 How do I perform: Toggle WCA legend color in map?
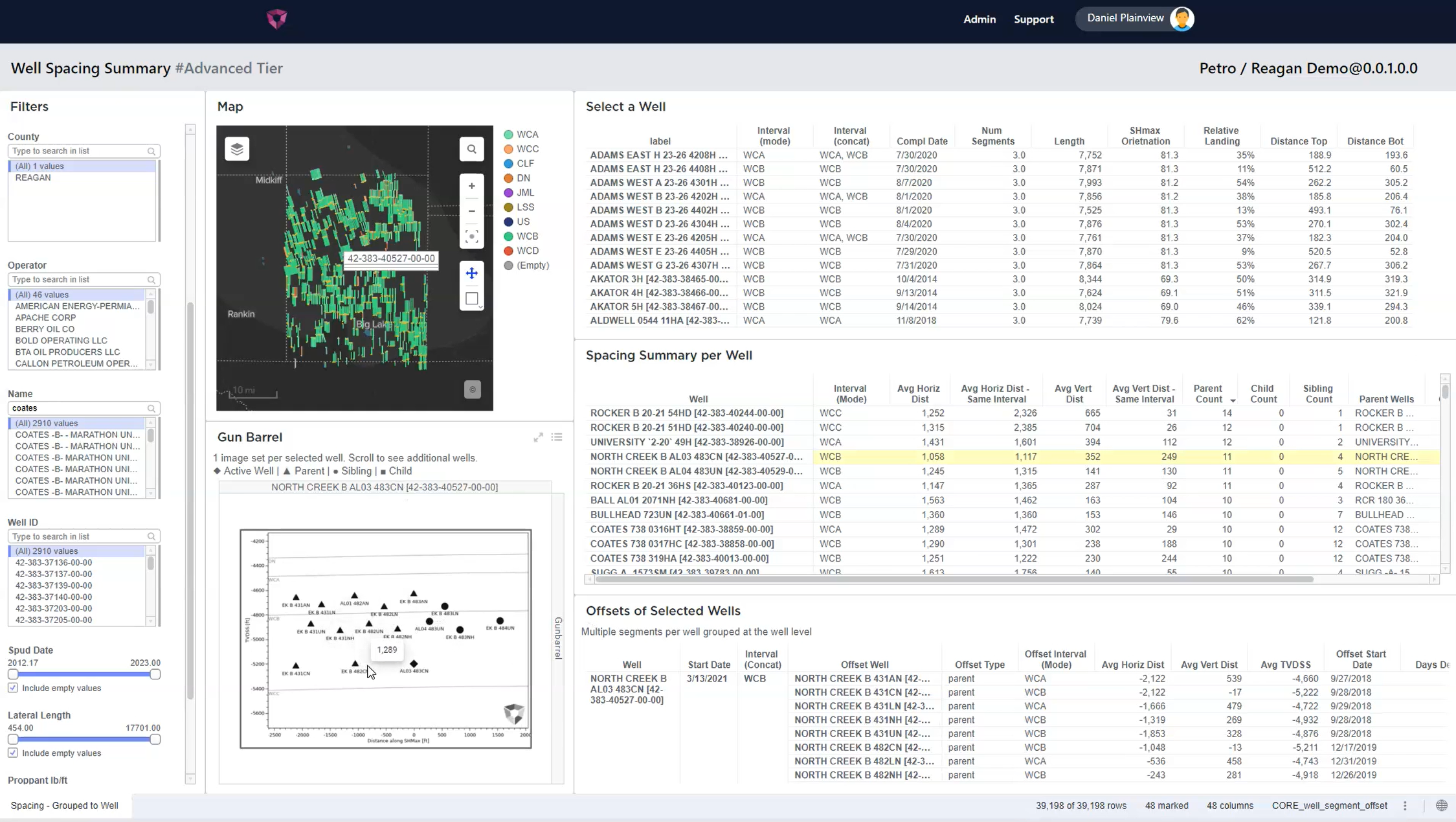(x=508, y=135)
